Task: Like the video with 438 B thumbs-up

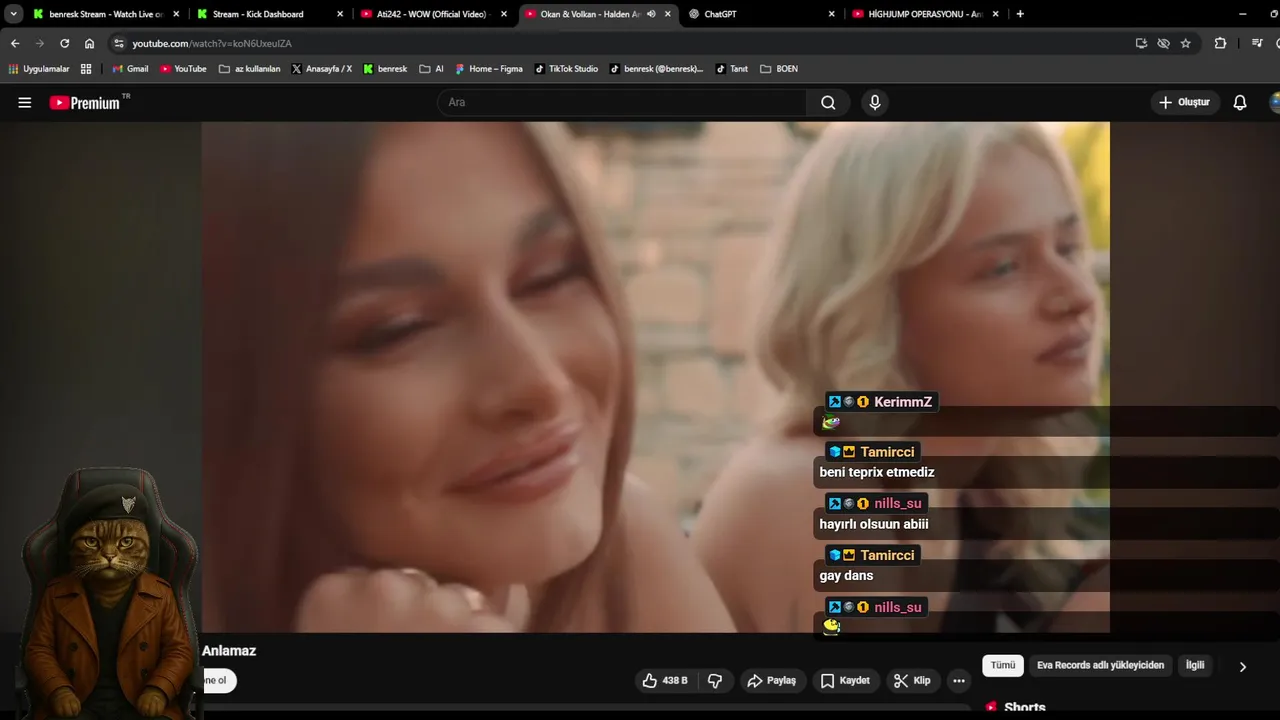Action: click(x=665, y=680)
